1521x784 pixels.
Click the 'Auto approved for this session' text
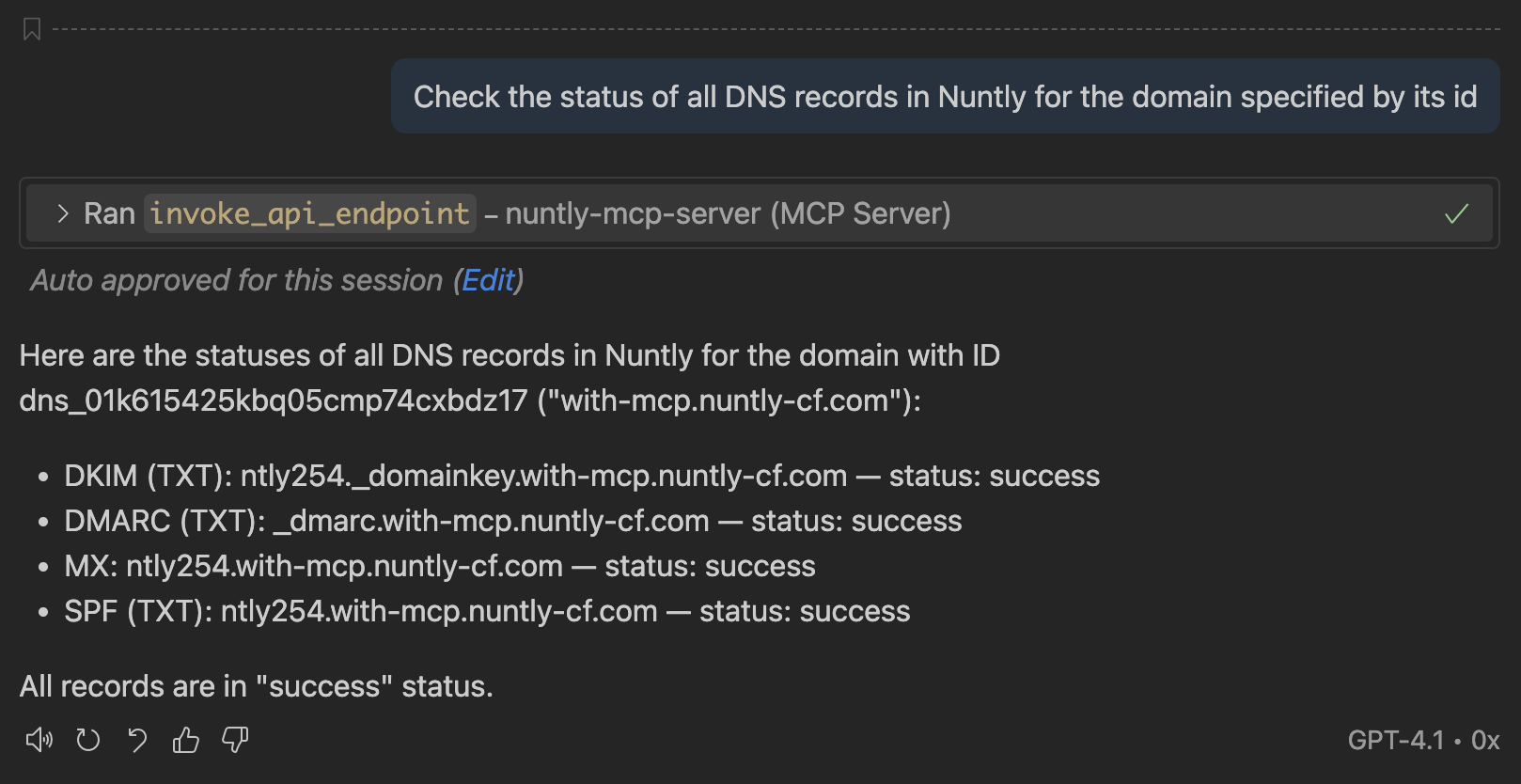(x=237, y=280)
